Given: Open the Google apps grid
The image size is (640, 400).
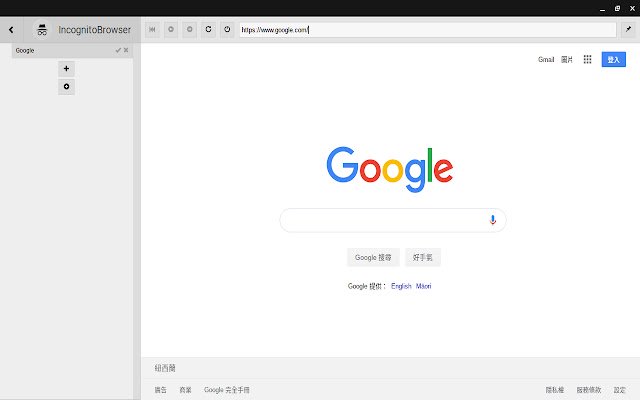Looking at the screenshot, I should click(587, 60).
